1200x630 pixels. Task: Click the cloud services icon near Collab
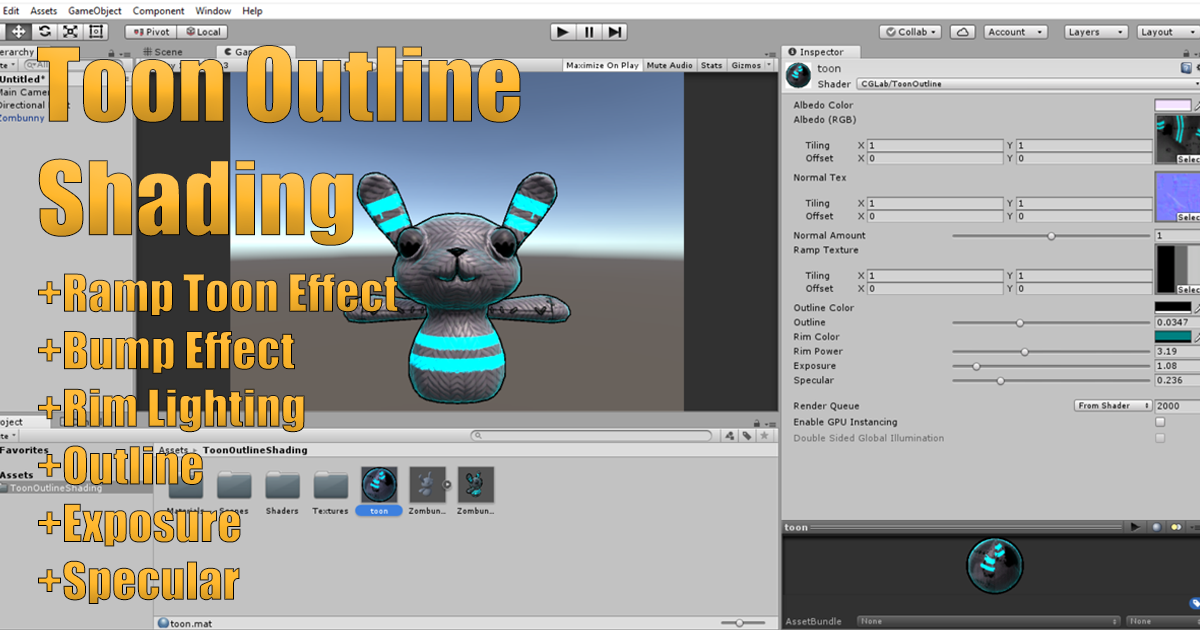point(961,31)
